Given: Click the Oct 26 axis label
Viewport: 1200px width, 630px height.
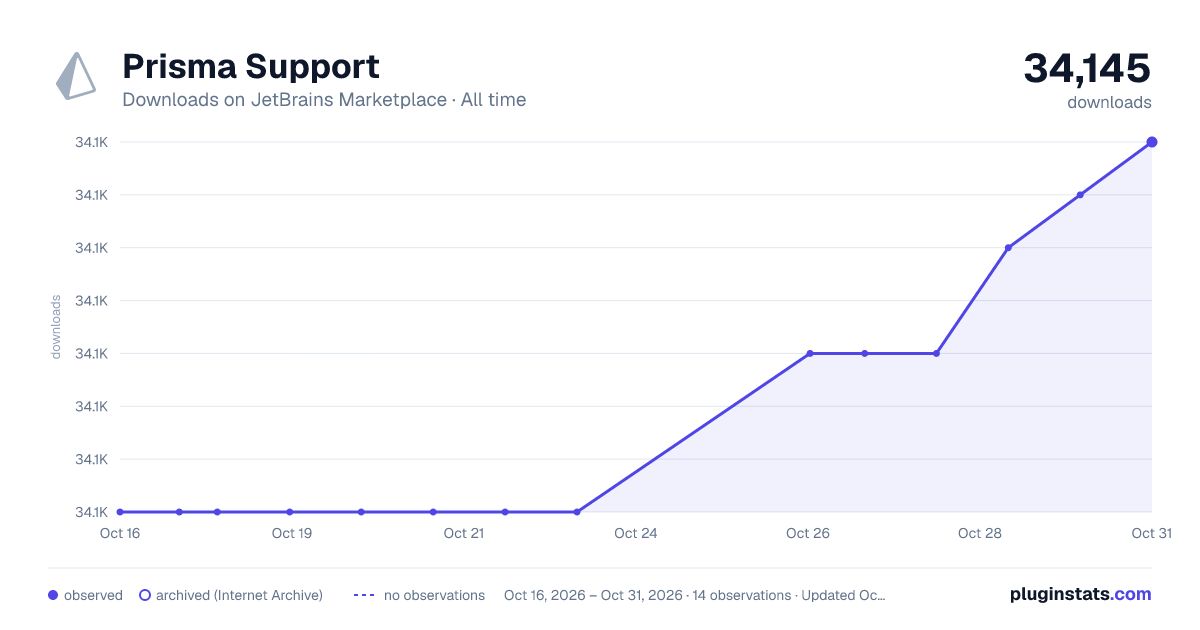Looking at the screenshot, I should pyautogui.click(x=808, y=533).
